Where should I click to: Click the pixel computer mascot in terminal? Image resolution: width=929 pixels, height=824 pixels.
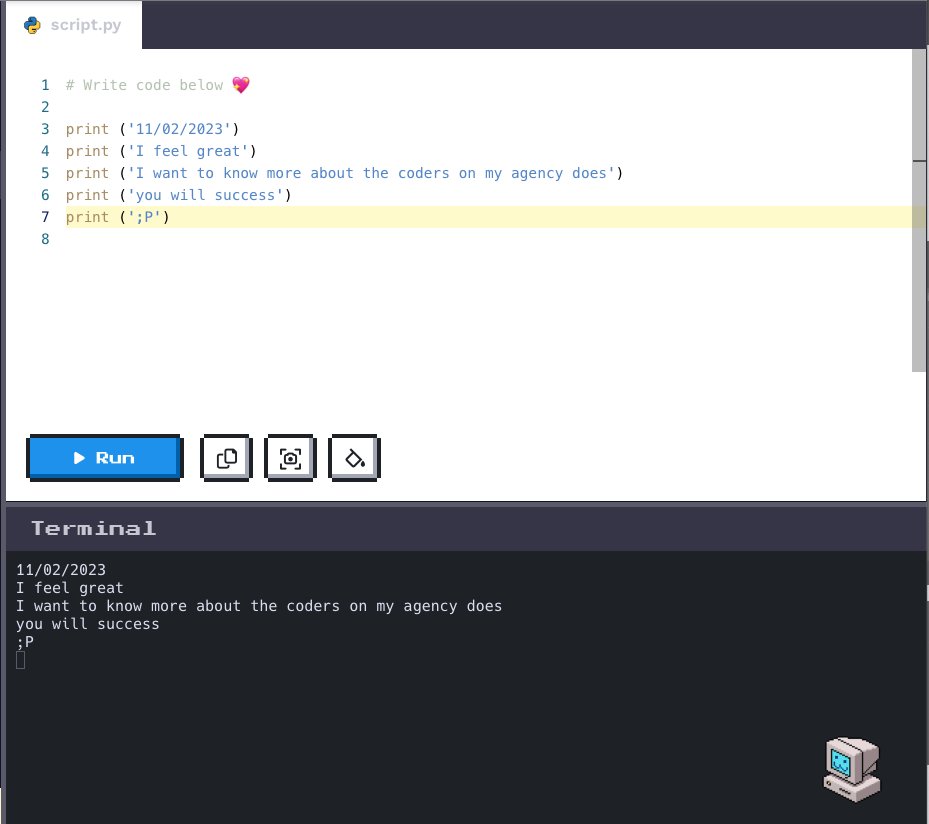click(x=852, y=769)
